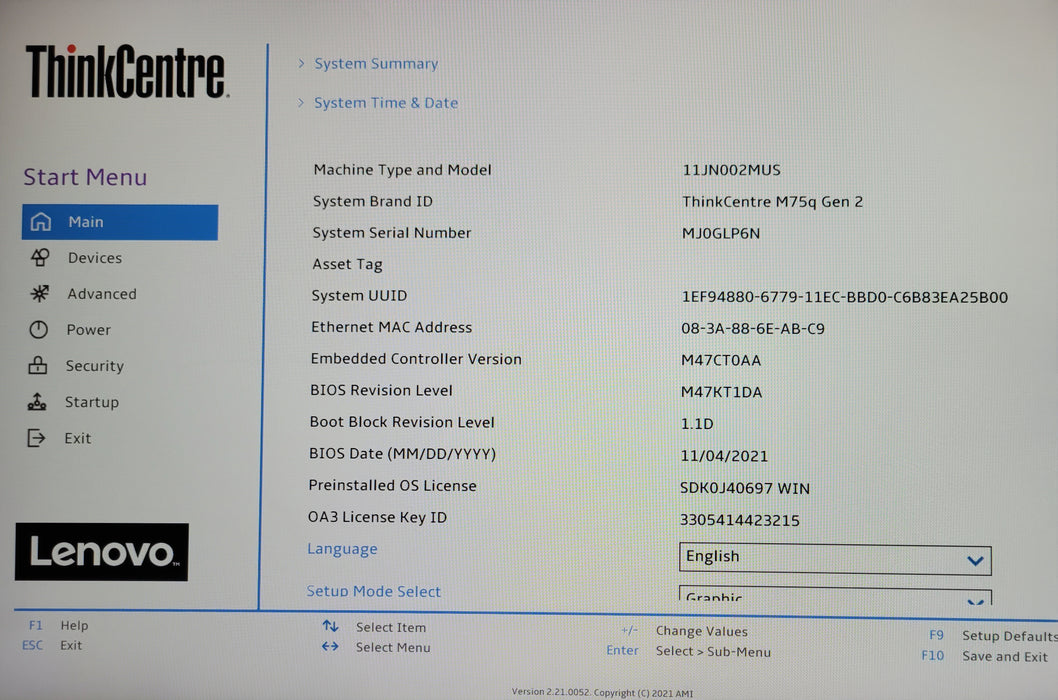Screen dimensions: 1058x700
Task: Click the Setup Mode Select label
Action: 373,591
